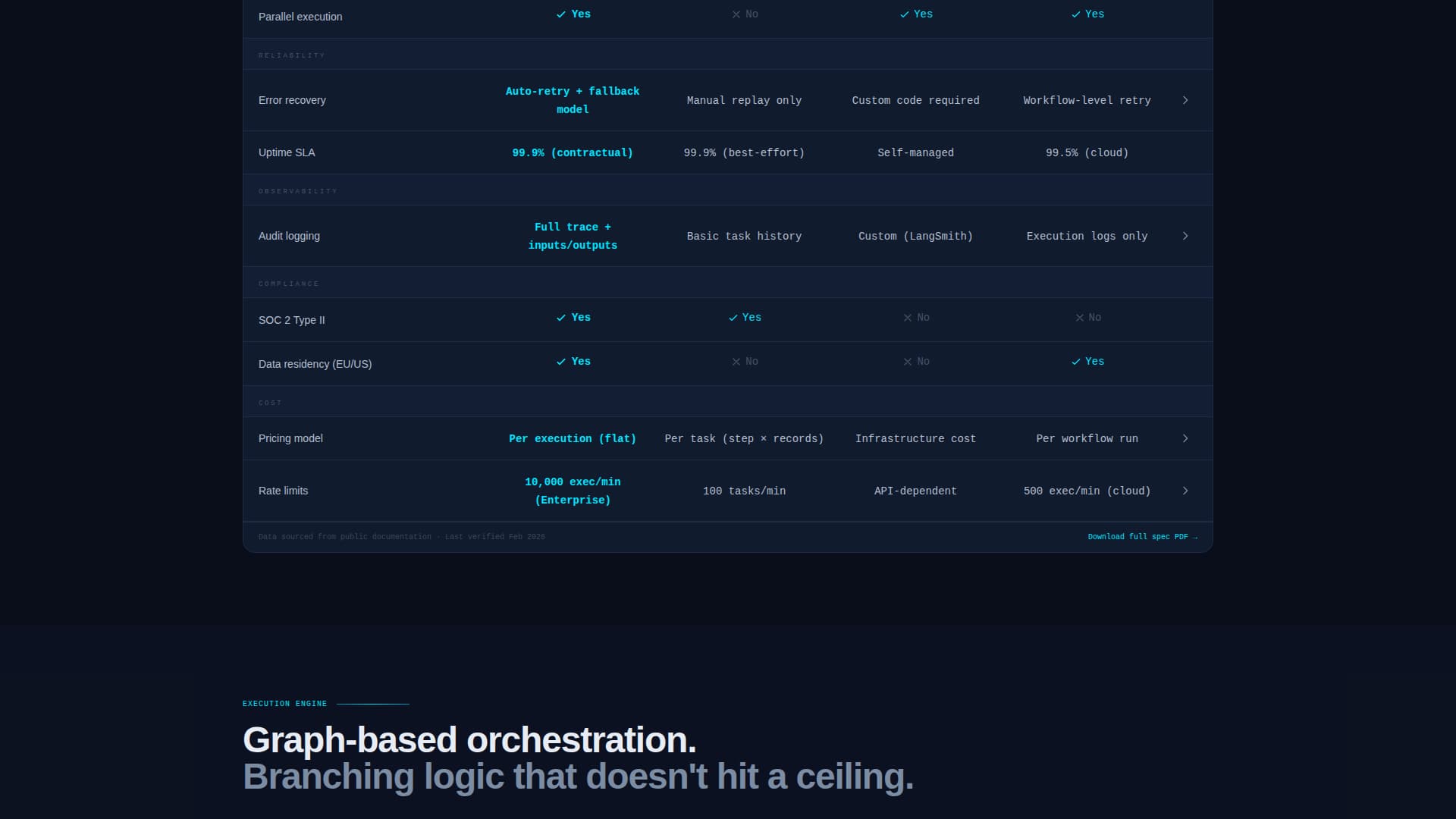The width and height of the screenshot is (1456, 819).
Task: Click the 'Audit logging' row label
Action: tap(289, 236)
